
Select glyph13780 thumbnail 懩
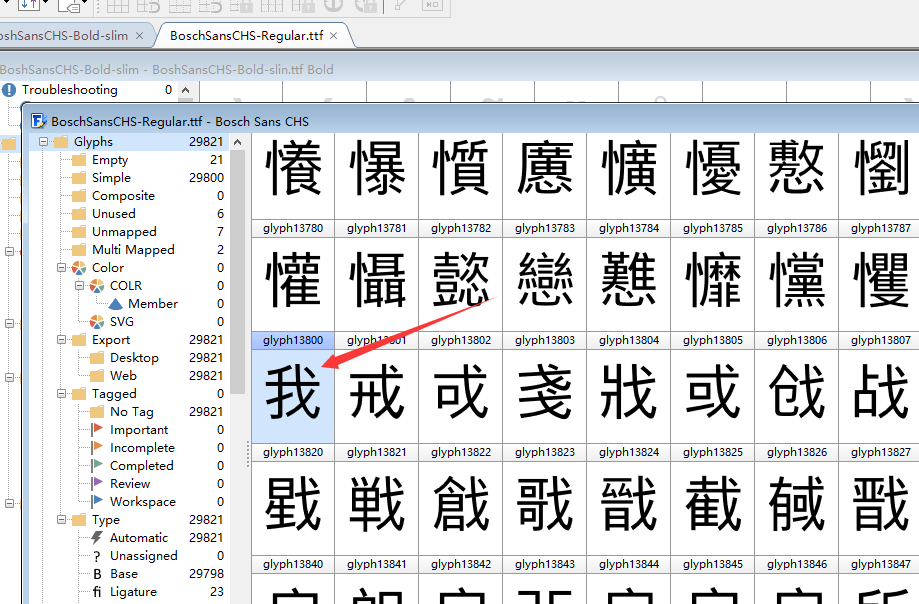pos(293,176)
